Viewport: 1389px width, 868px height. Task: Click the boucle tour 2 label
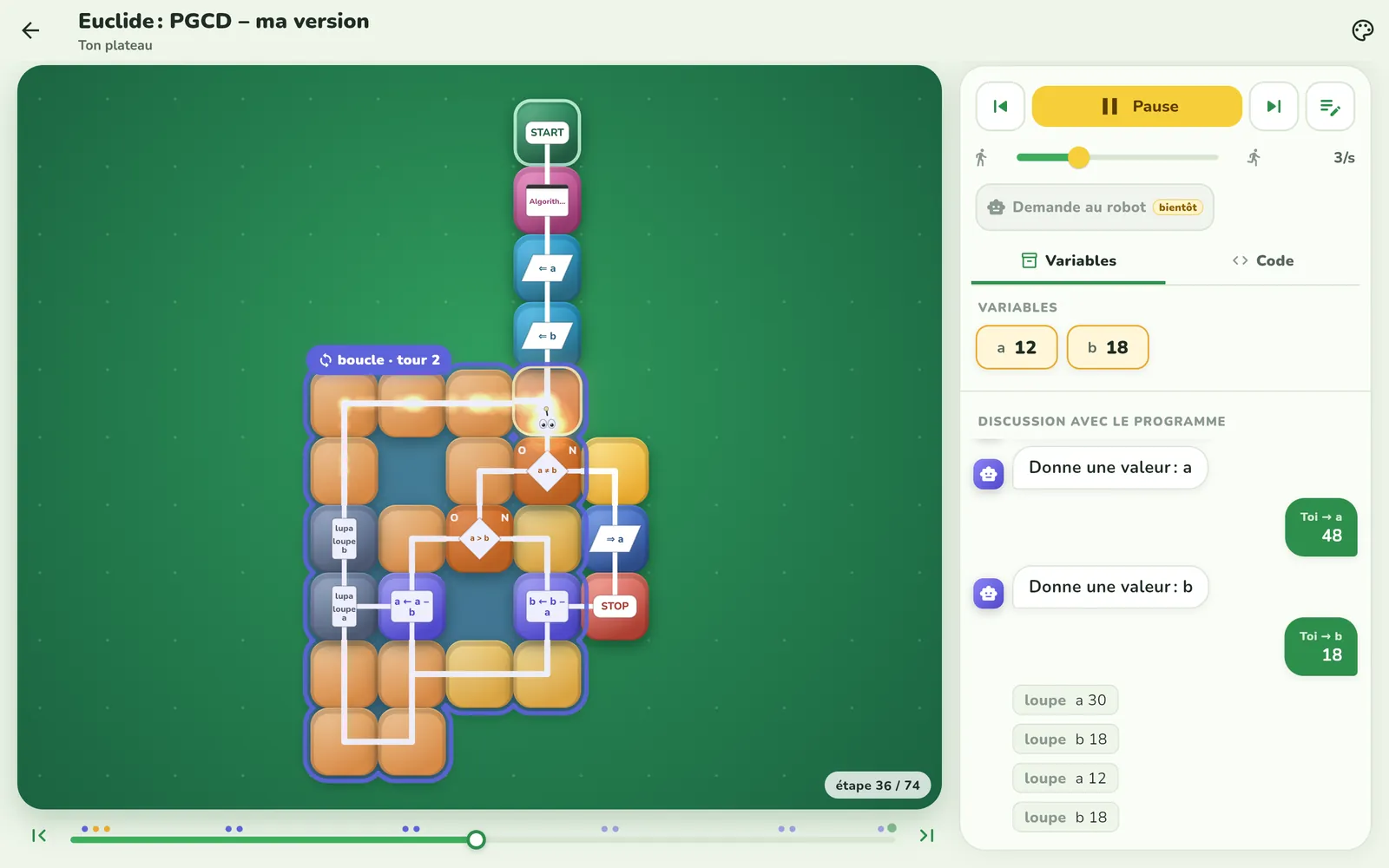coord(379,359)
